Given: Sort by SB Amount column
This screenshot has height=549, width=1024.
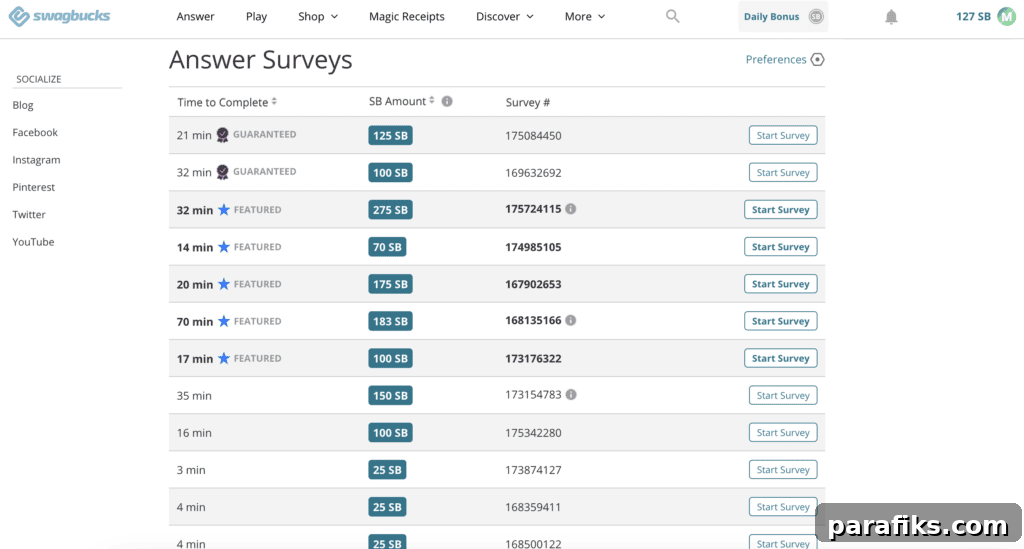Looking at the screenshot, I should (401, 101).
